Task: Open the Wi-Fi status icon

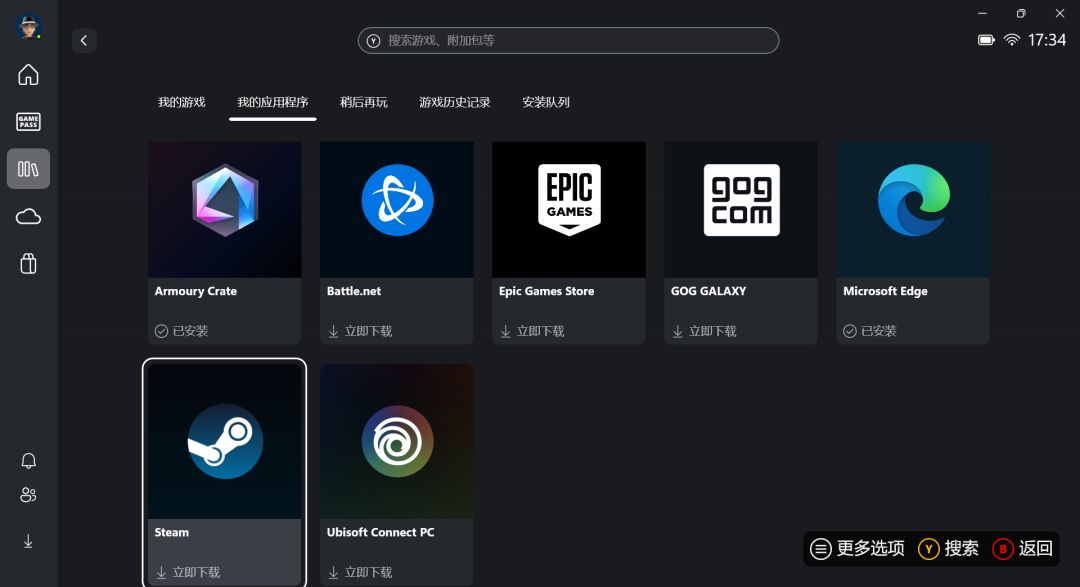Action: [1012, 40]
